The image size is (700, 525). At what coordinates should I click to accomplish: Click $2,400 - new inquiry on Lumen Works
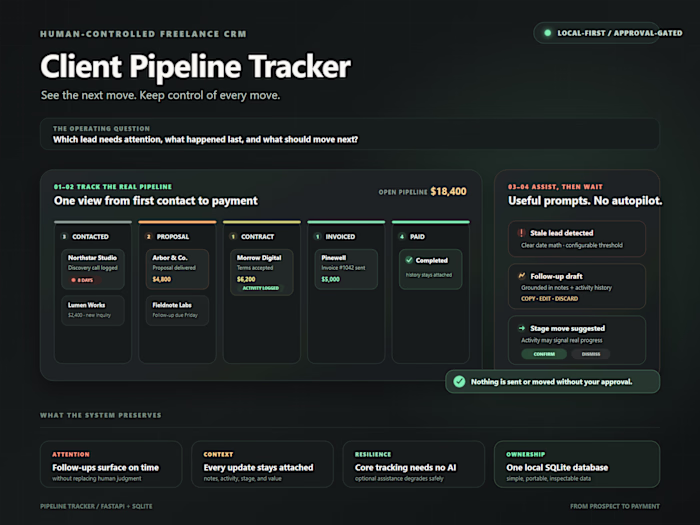pos(89,315)
